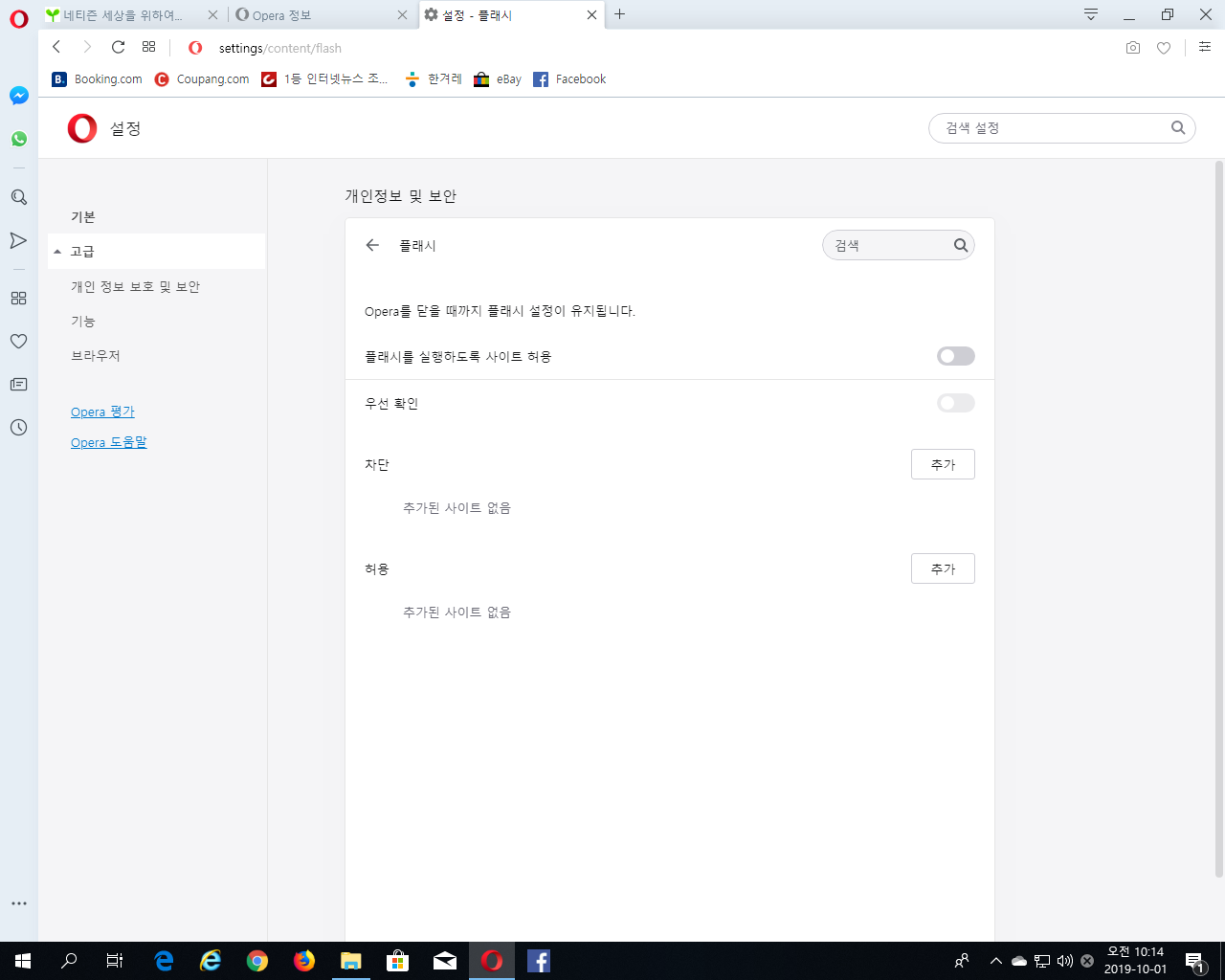Image resolution: width=1225 pixels, height=980 pixels.
Task: Click the magnifier in 검색 설정 box
Action: (1178, 127)
